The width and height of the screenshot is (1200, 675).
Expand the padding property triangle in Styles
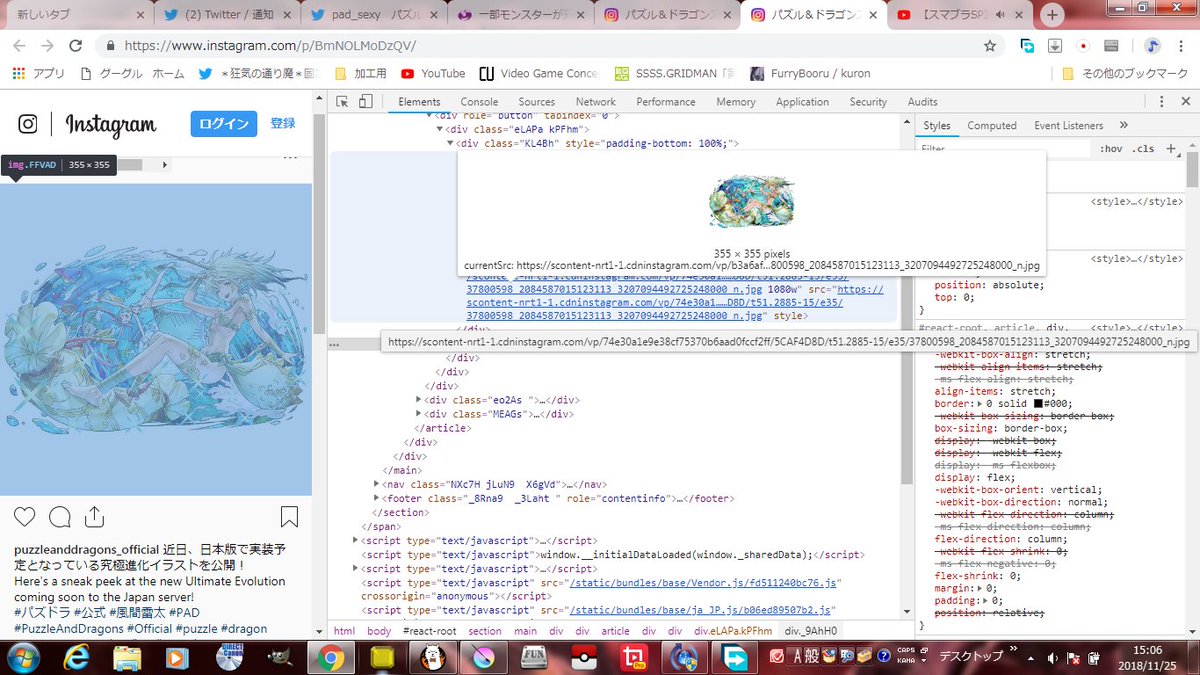pyautogui.click(x=987, y=600)
